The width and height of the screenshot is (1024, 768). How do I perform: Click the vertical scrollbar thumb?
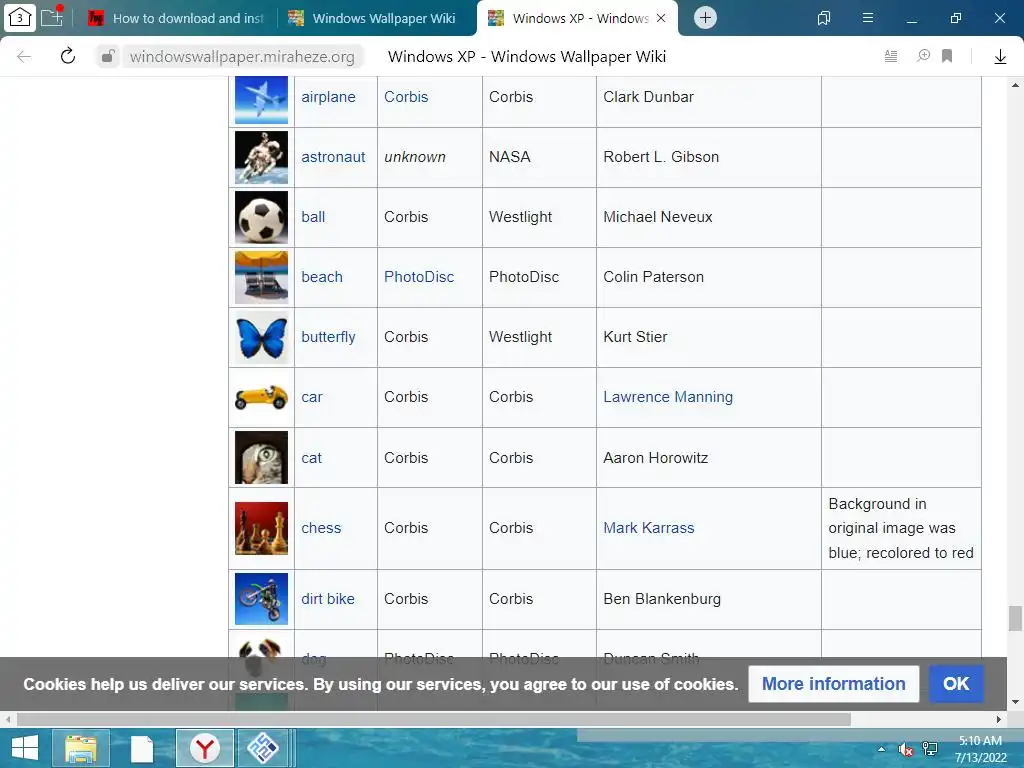(1015, 618)
